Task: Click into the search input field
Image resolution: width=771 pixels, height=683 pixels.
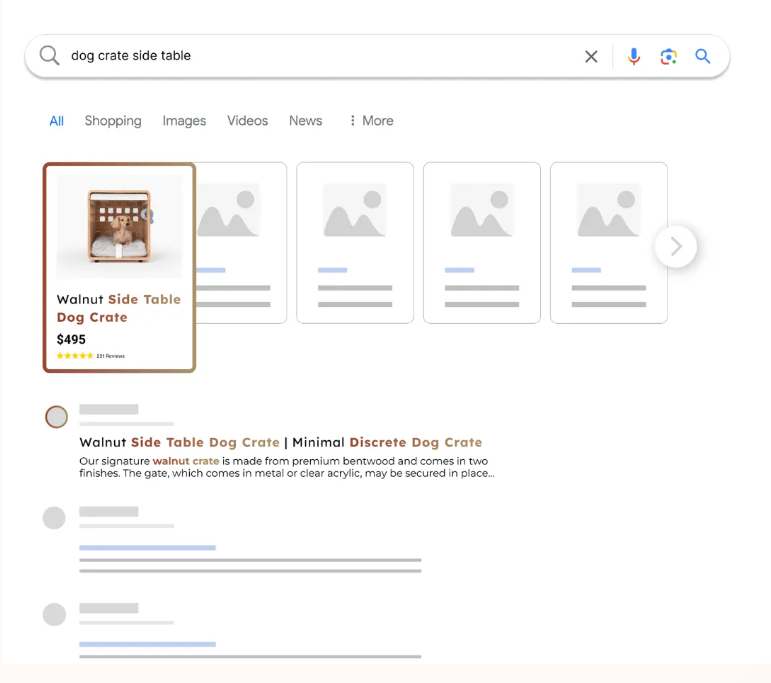Action: pos(320,56)
